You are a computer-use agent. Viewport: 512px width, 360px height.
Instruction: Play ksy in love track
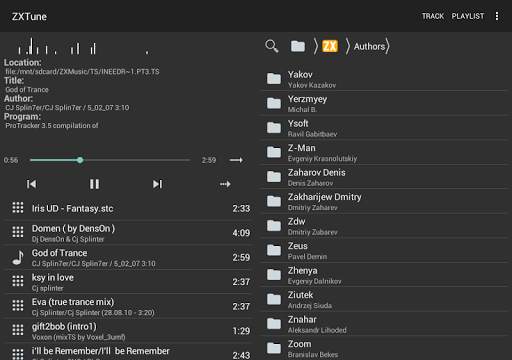tap(128, 282)
